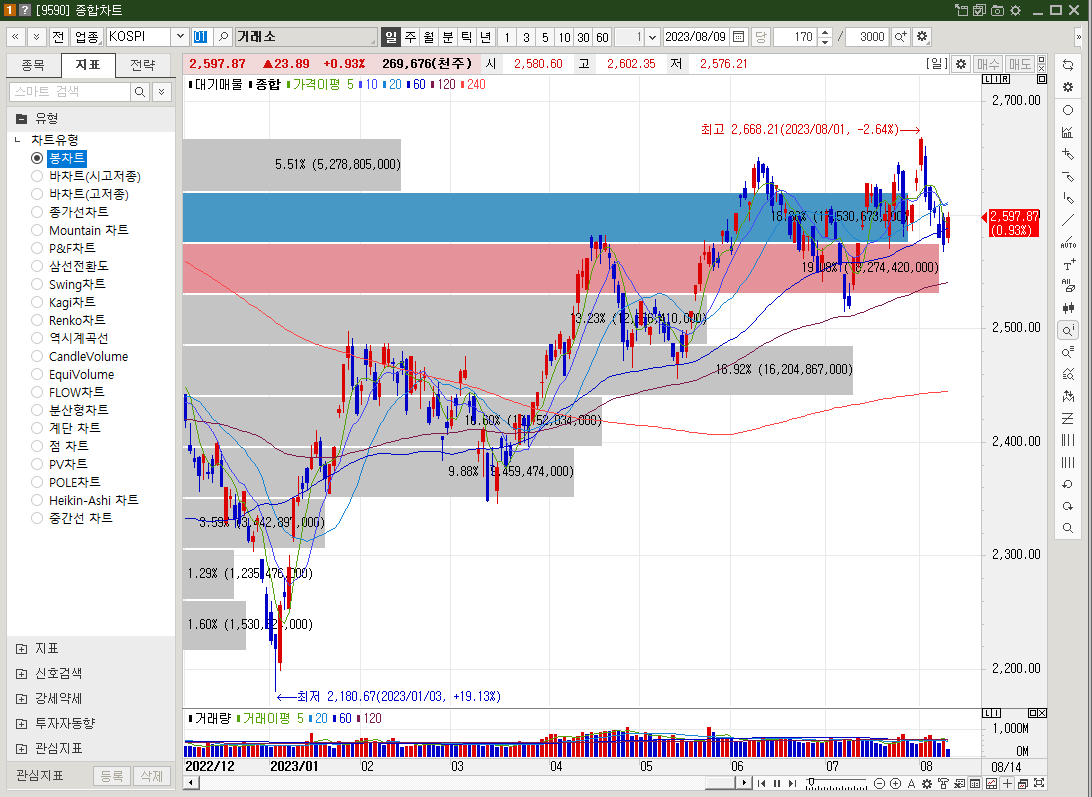Select the circle drawing tool
This screenshot has width=1092, height=797.
tap(1068, 110)
